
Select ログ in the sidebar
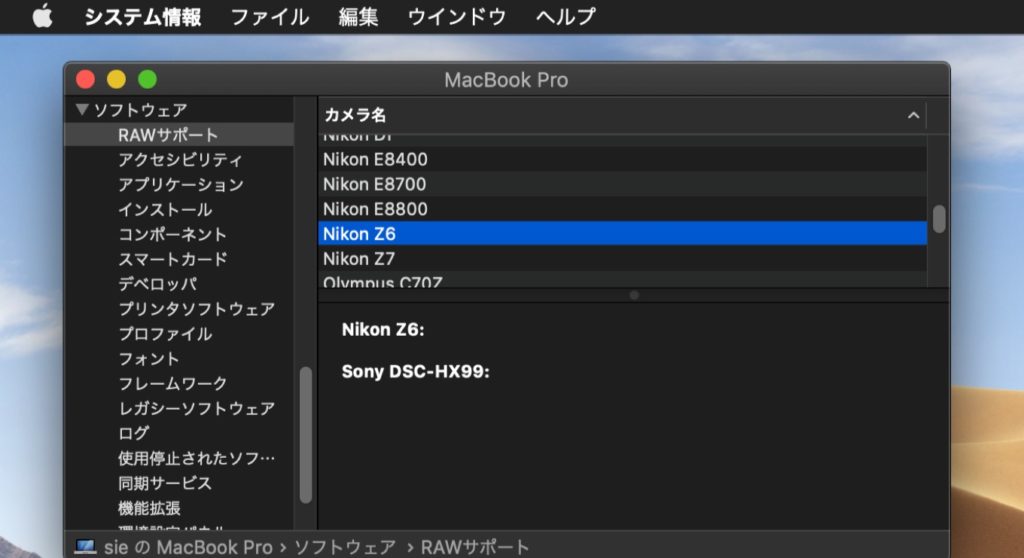coord(133,433)
